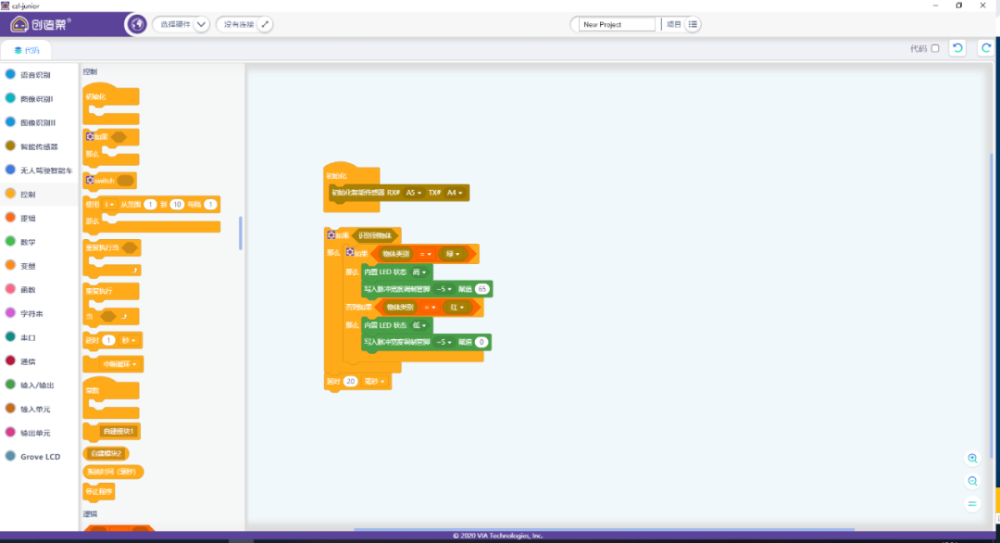Reset workspace zoom with the equals icon
This screenshot has width=1000, height=543.
[x=972, y=503]
